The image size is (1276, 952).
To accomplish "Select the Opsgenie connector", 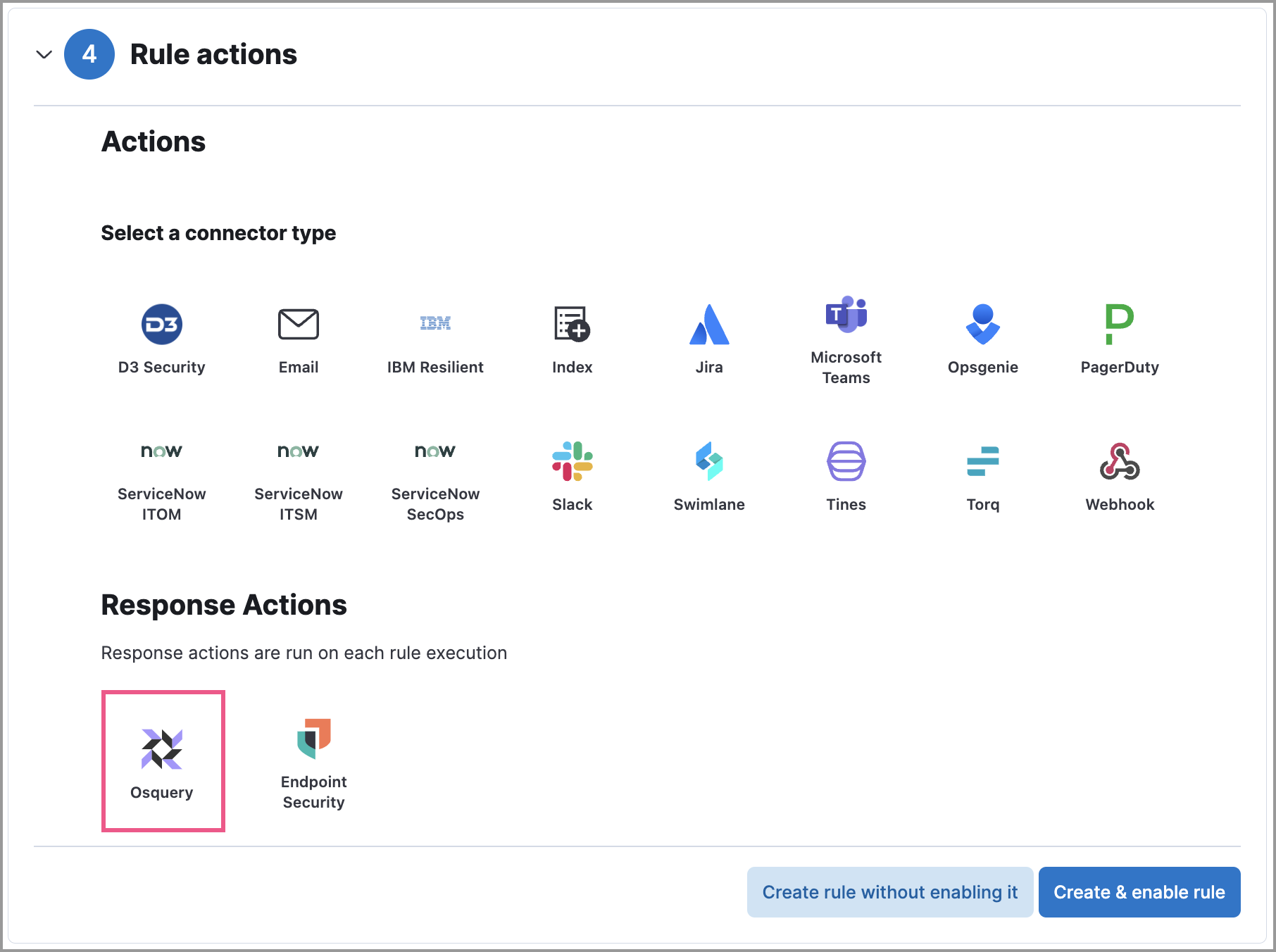I will pyautogui.click(x=982, y=339).
